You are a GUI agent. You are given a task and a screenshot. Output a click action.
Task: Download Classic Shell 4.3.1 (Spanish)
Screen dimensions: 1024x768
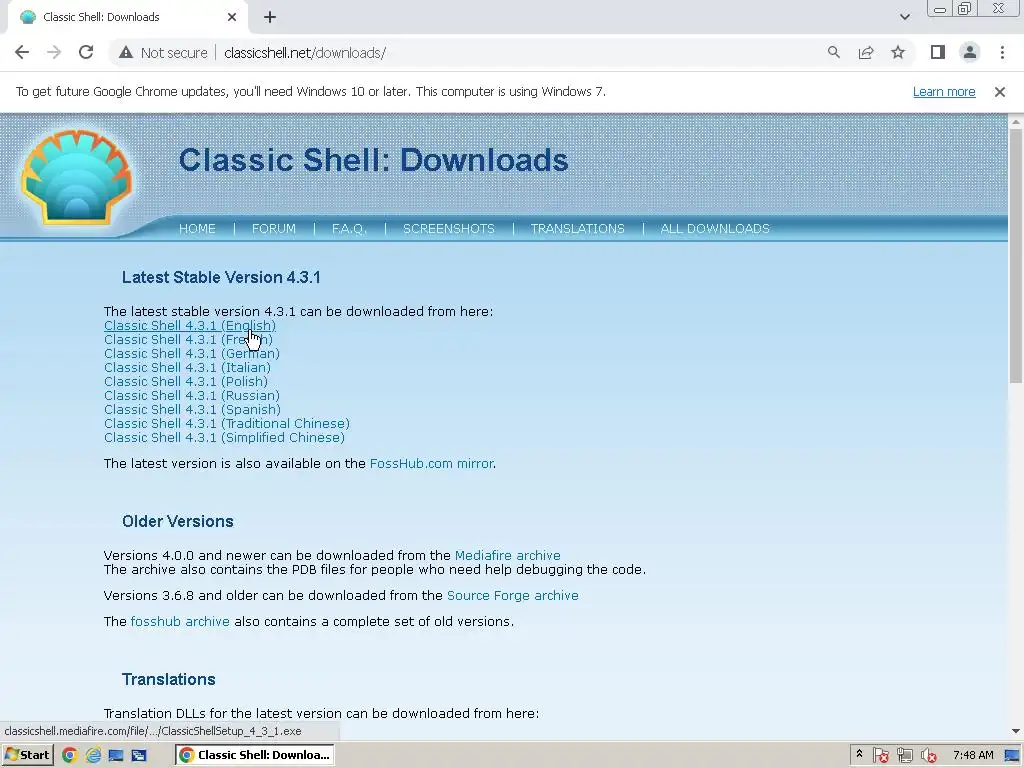(x=192, y=409)
